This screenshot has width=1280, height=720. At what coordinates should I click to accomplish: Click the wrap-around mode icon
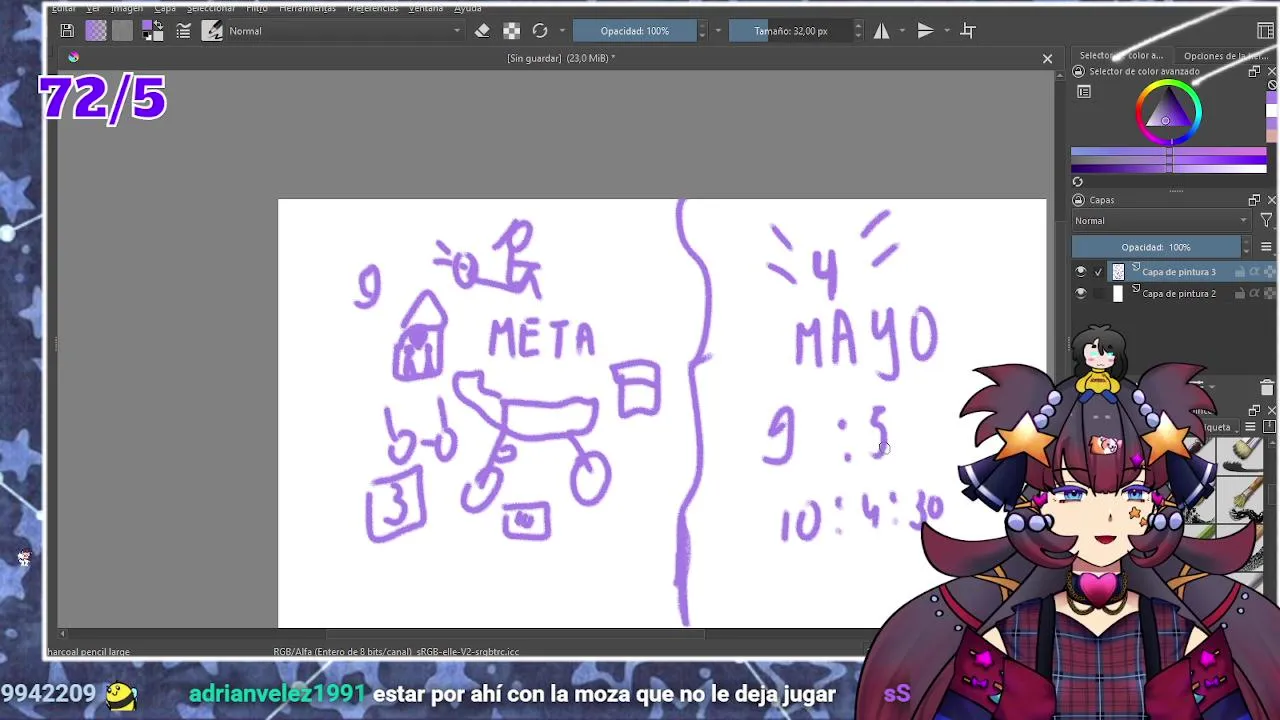point(968,31)
